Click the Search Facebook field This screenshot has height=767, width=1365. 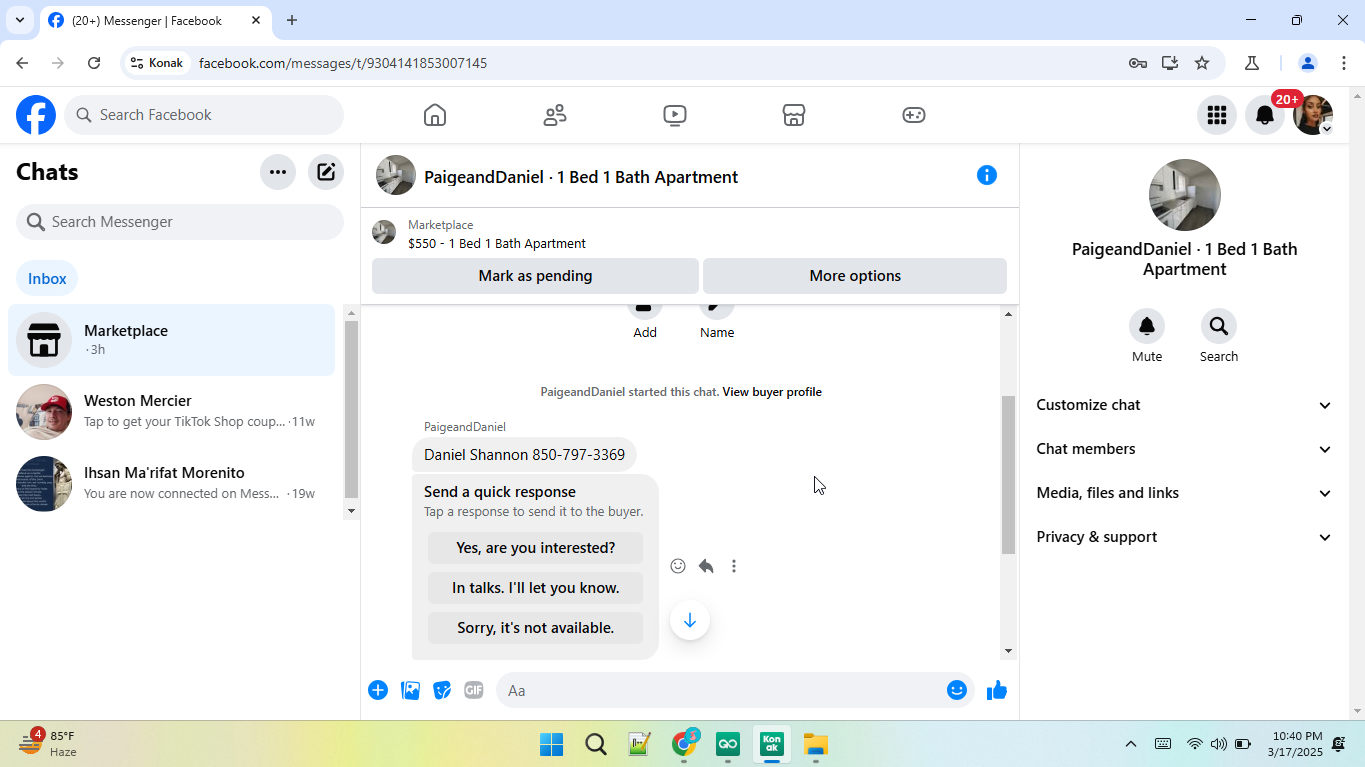click(x=204, y=115)
